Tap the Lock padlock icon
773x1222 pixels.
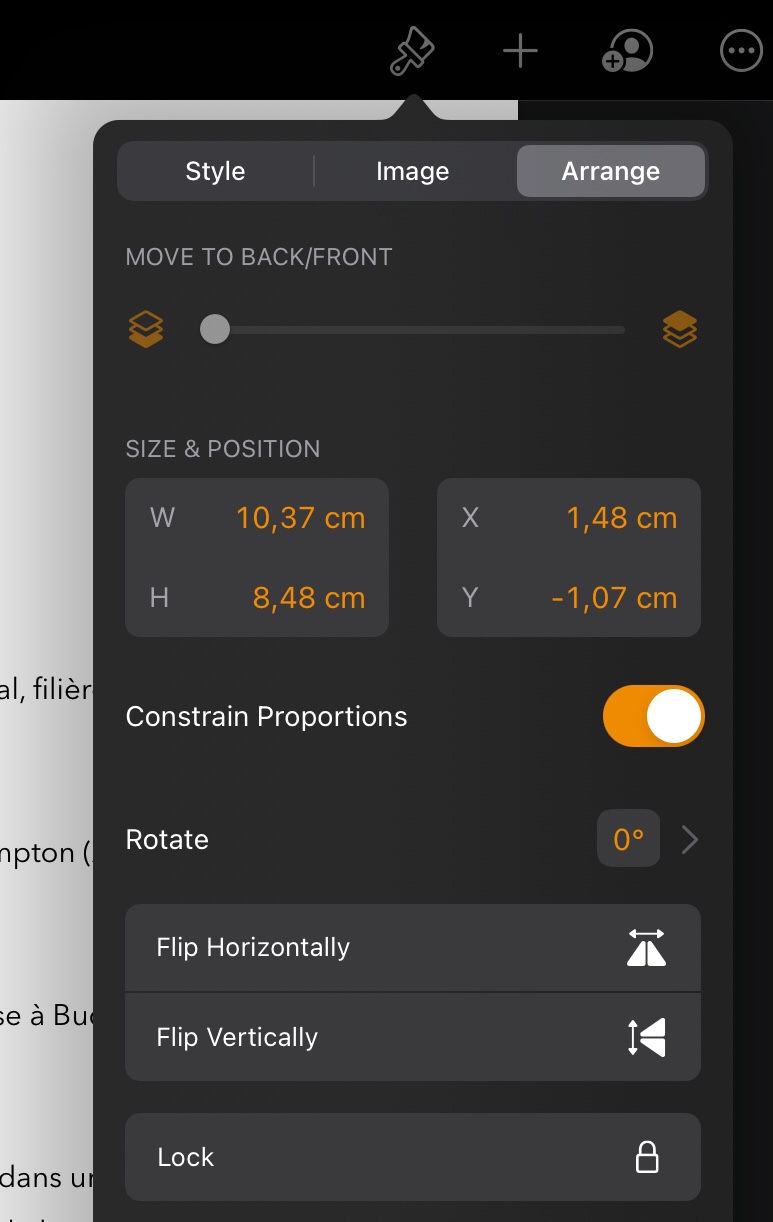pos(648,1157)
